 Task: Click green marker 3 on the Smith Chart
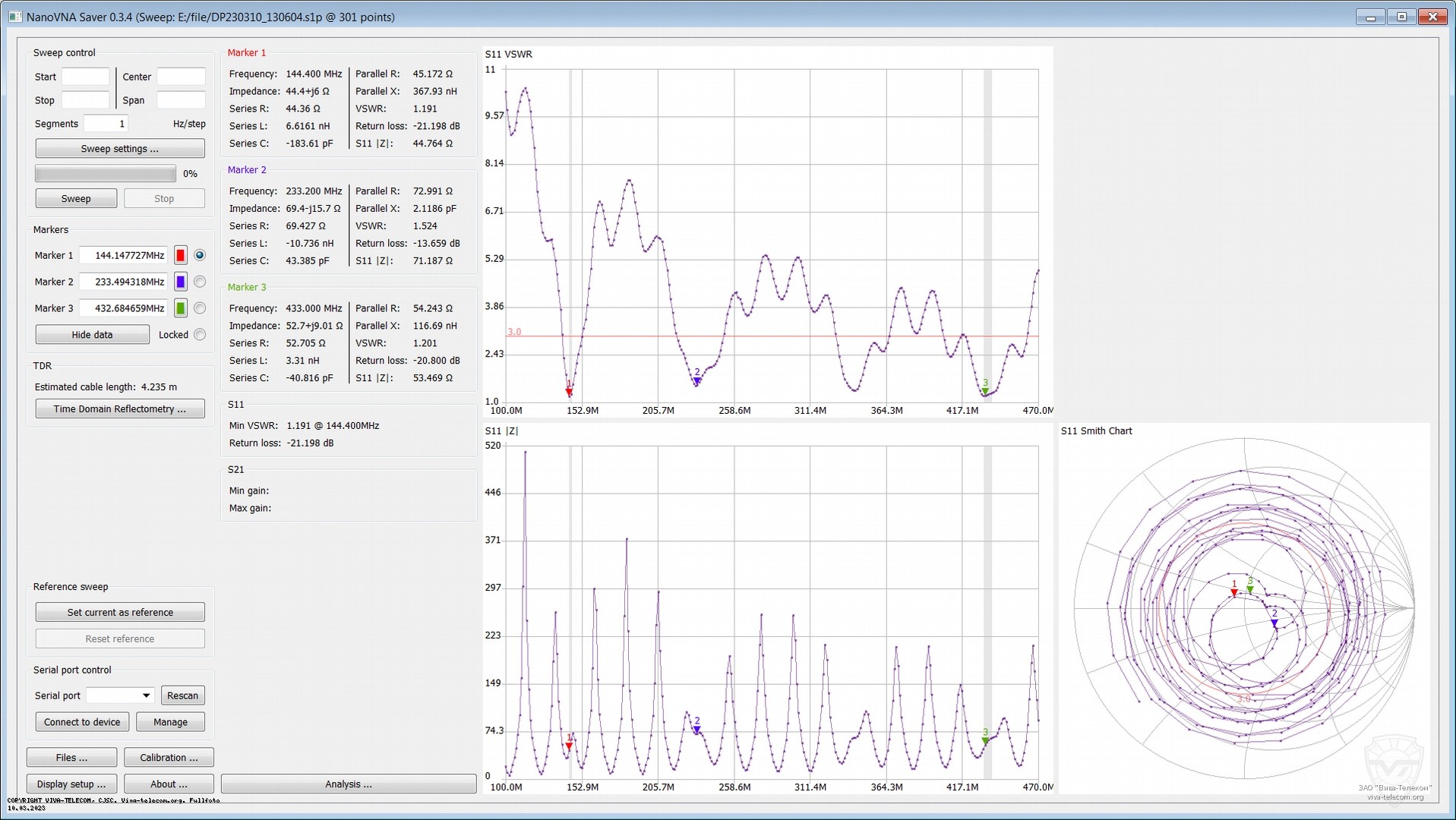(1250, 589)
